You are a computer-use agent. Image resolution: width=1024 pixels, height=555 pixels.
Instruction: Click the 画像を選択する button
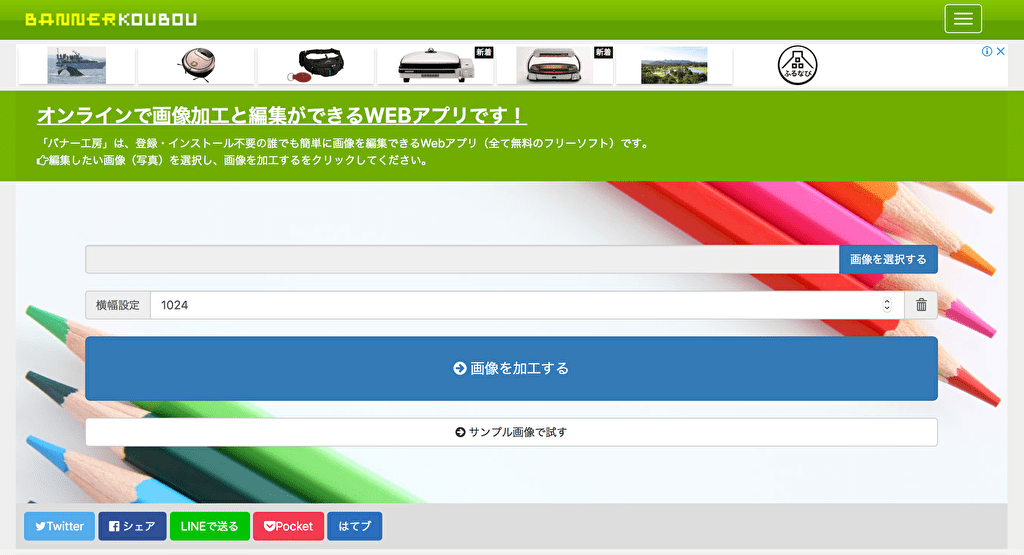[x=888, y=259]
